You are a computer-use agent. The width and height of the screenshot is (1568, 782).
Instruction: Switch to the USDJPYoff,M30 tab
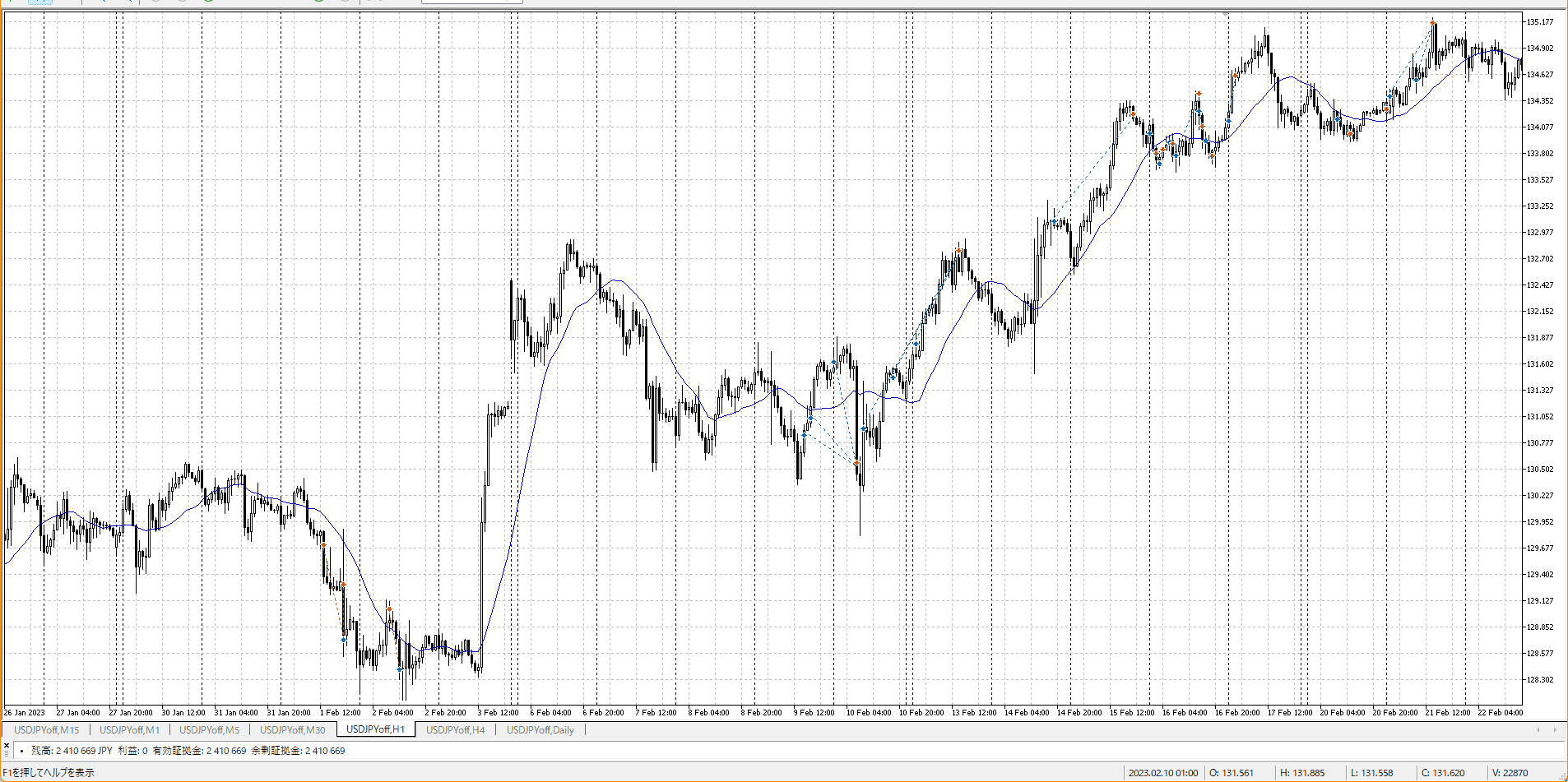point(292,729)
